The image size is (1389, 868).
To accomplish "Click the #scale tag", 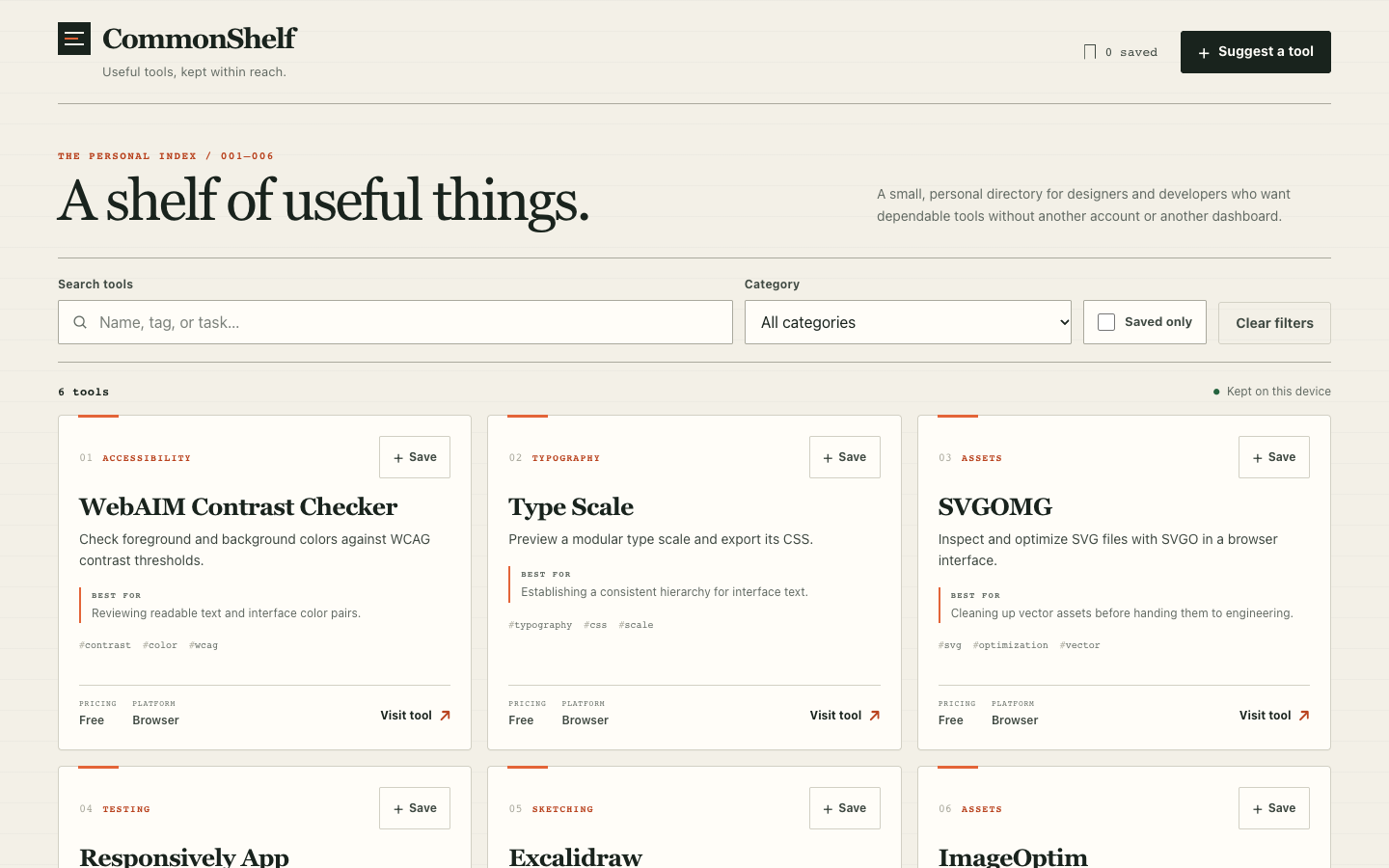I will coord(636,625).
